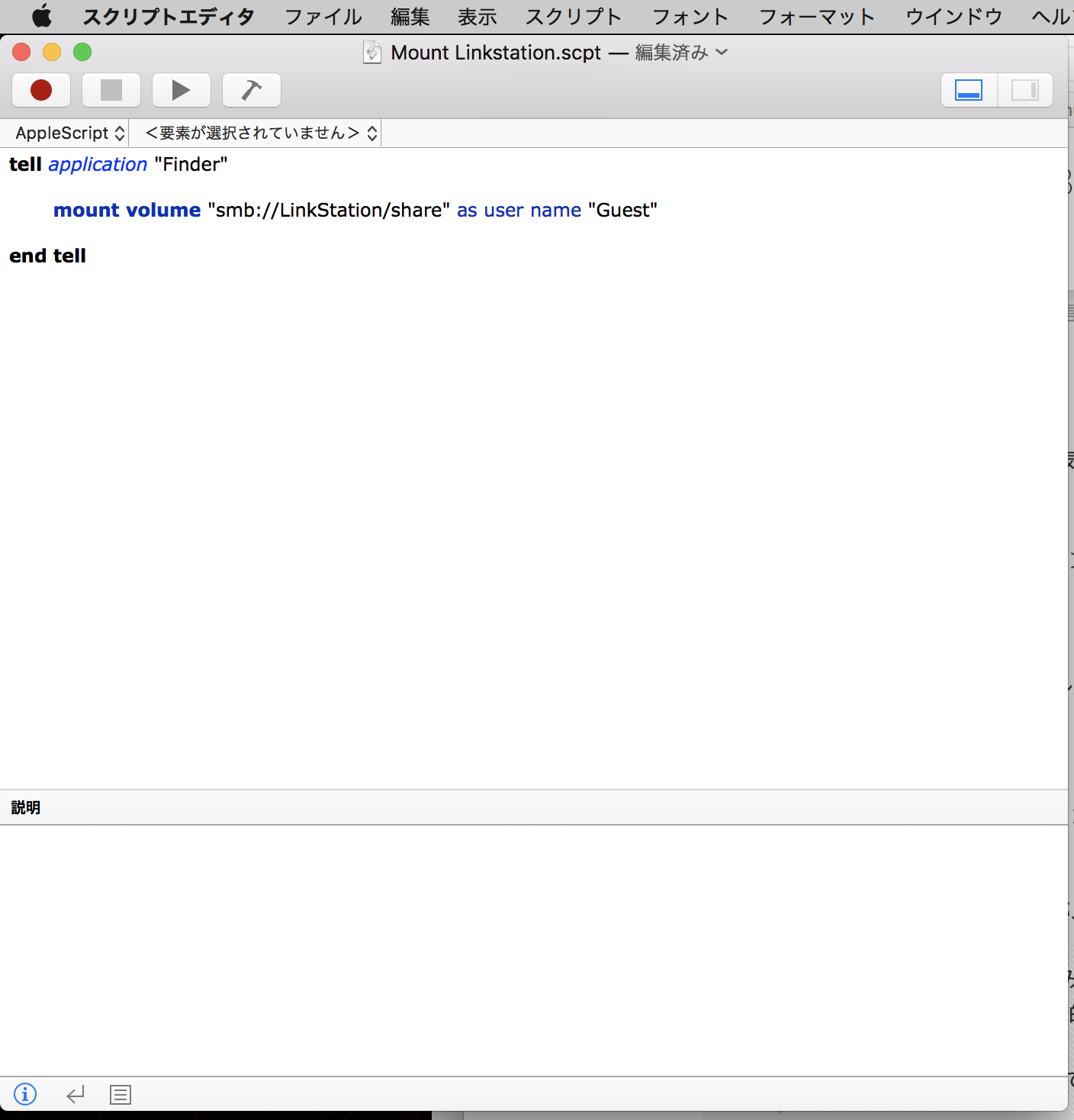Click the document proxy icon in title

coord(372,52)
